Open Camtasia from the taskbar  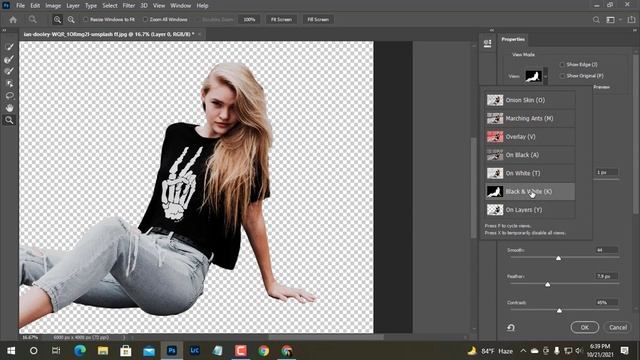tap(241, 351)
